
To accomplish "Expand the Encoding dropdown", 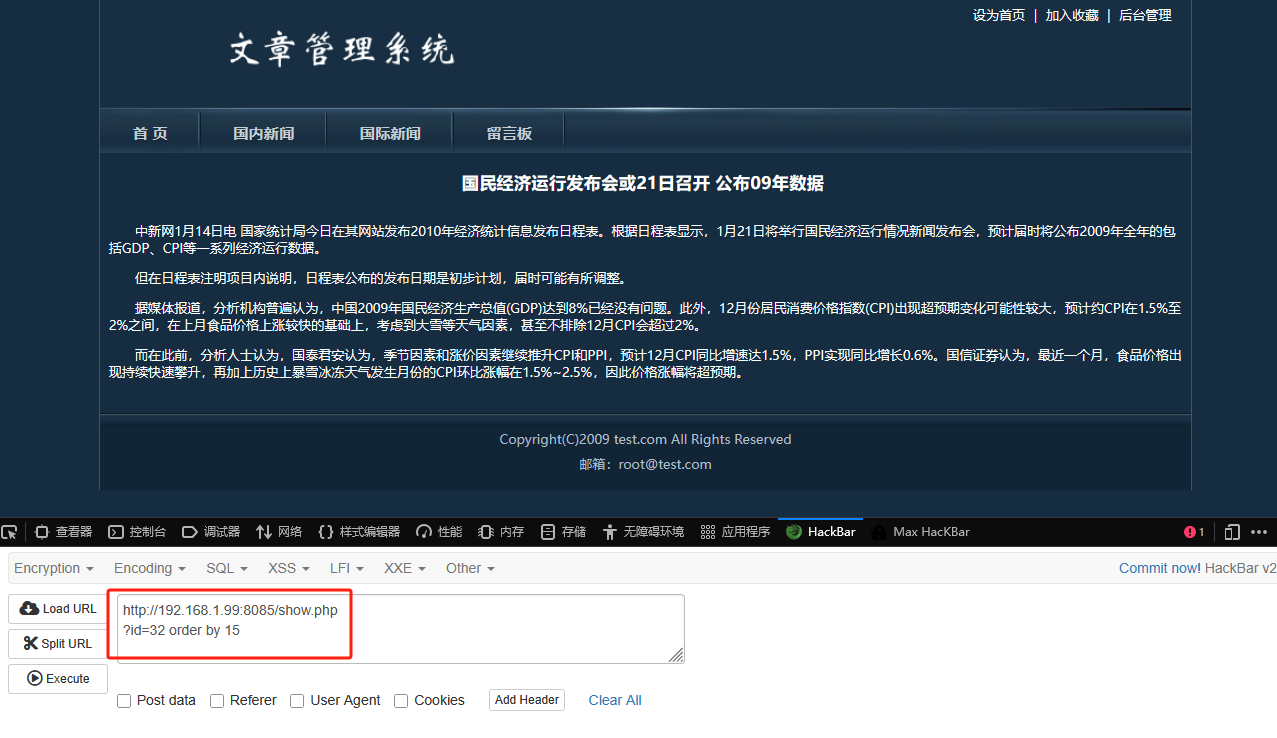I will click(x=150, y=568).
